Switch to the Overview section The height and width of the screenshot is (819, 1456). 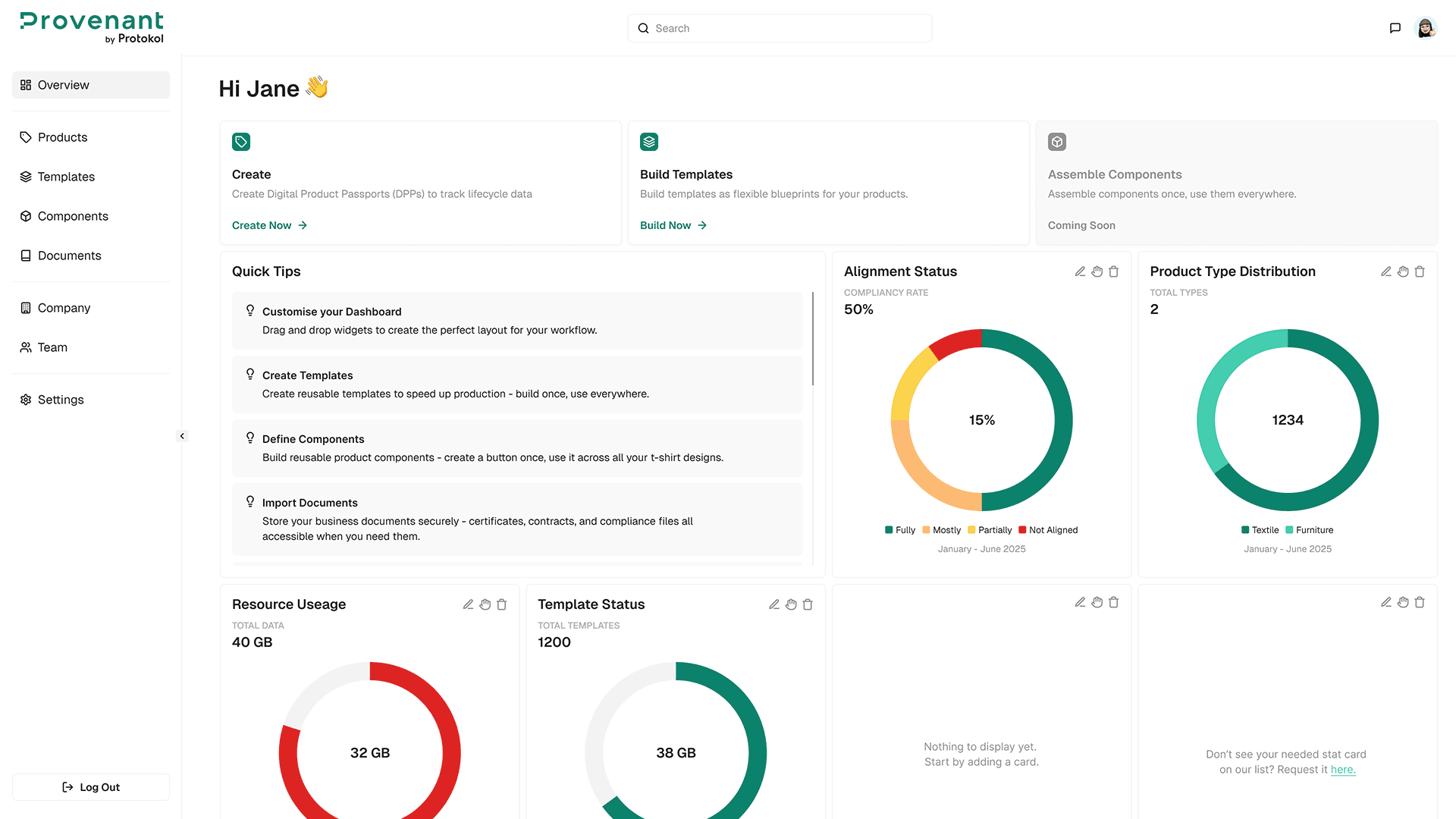[63, 85]
